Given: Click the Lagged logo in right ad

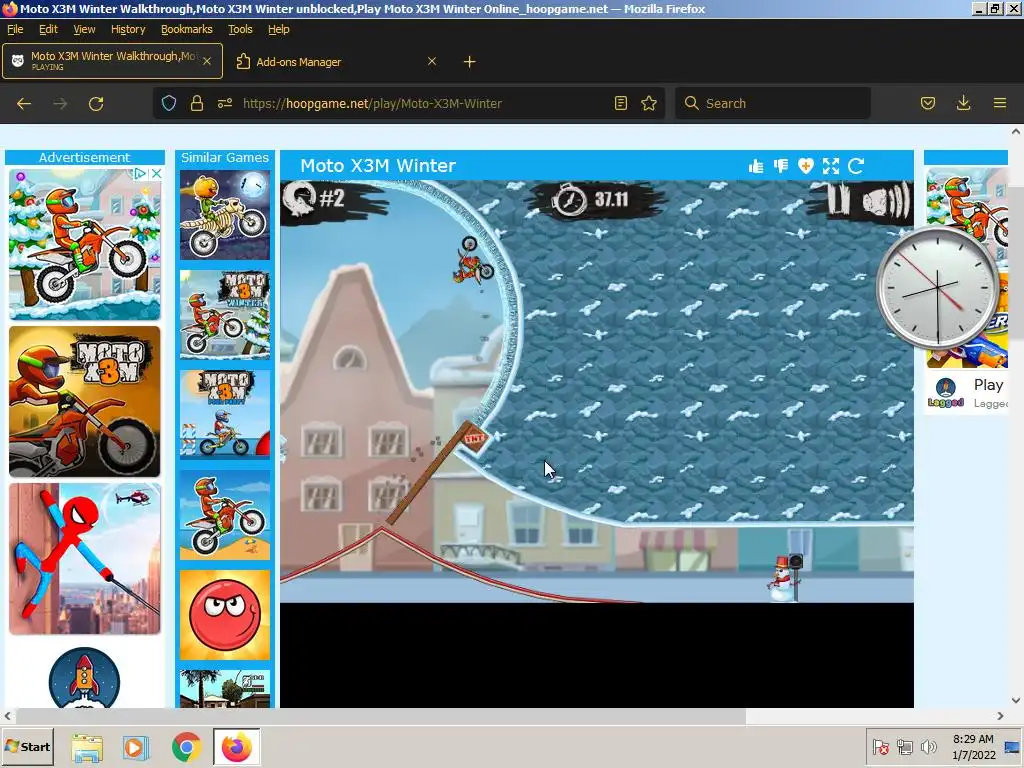Looking at the screenshot, I should coord(946,393).
